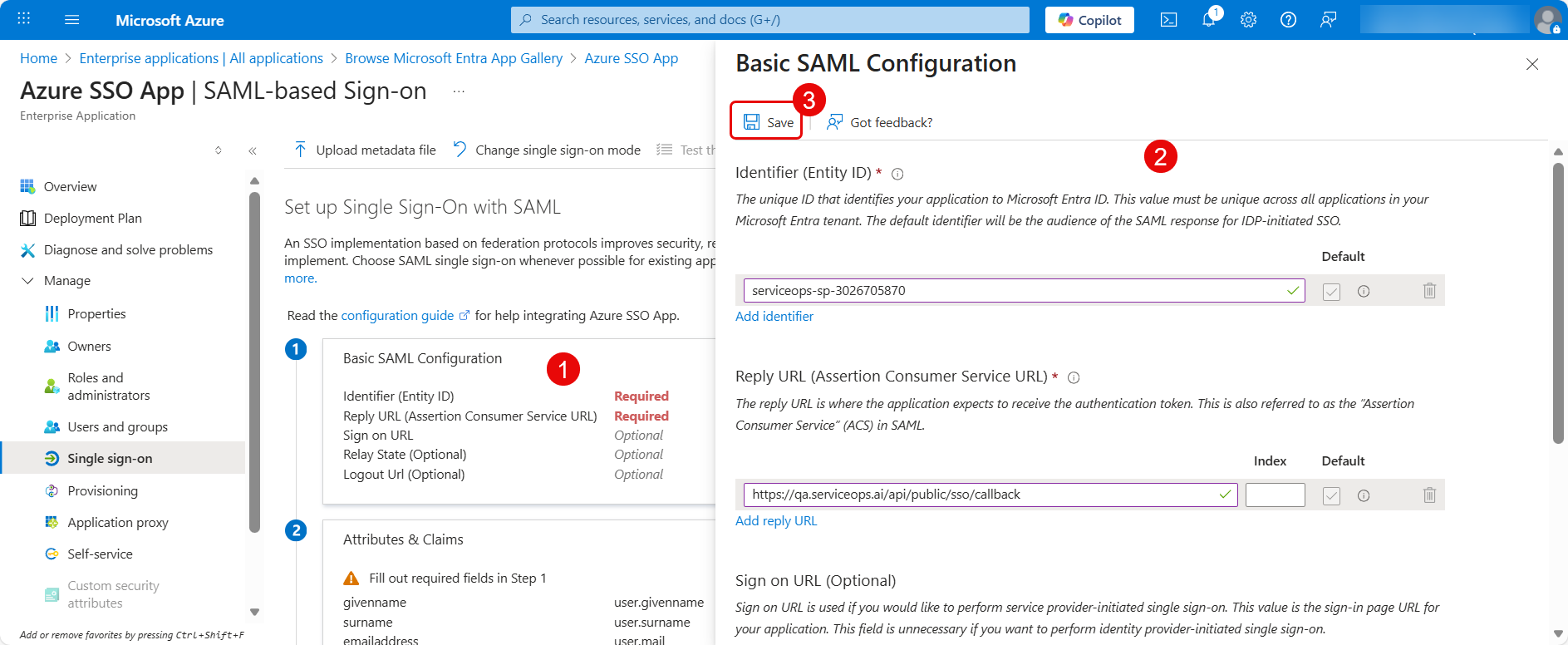Click the info icon beside Identifier (Entity ID)
Image resolution: width=1568 pixels, height=645 pixels.
tap(897, 174)
